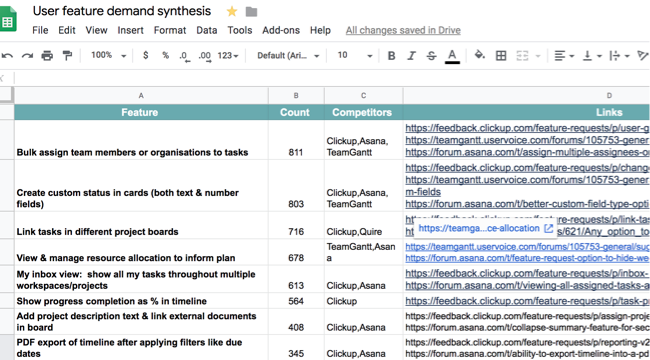Viewport: 650px width, 360px height.
Task: Move document using the folder icon
Action: 251,12
